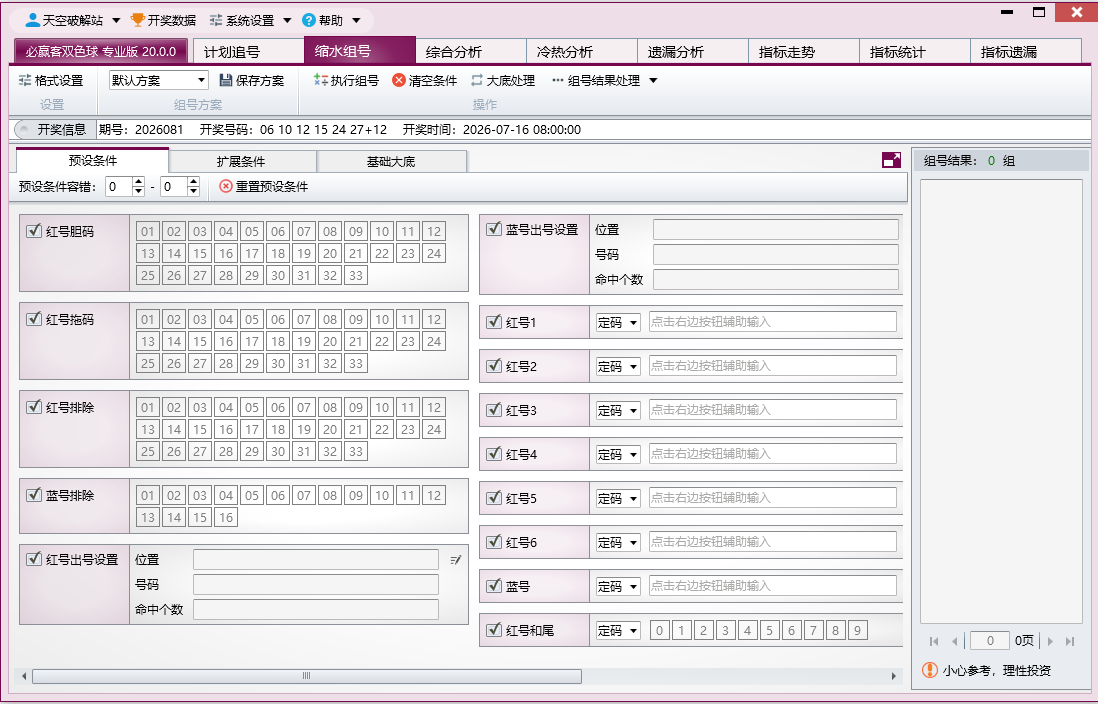The width and height of the screenshot is (1098, 704).
Task: Go to first results page
Action: [933, 641]
